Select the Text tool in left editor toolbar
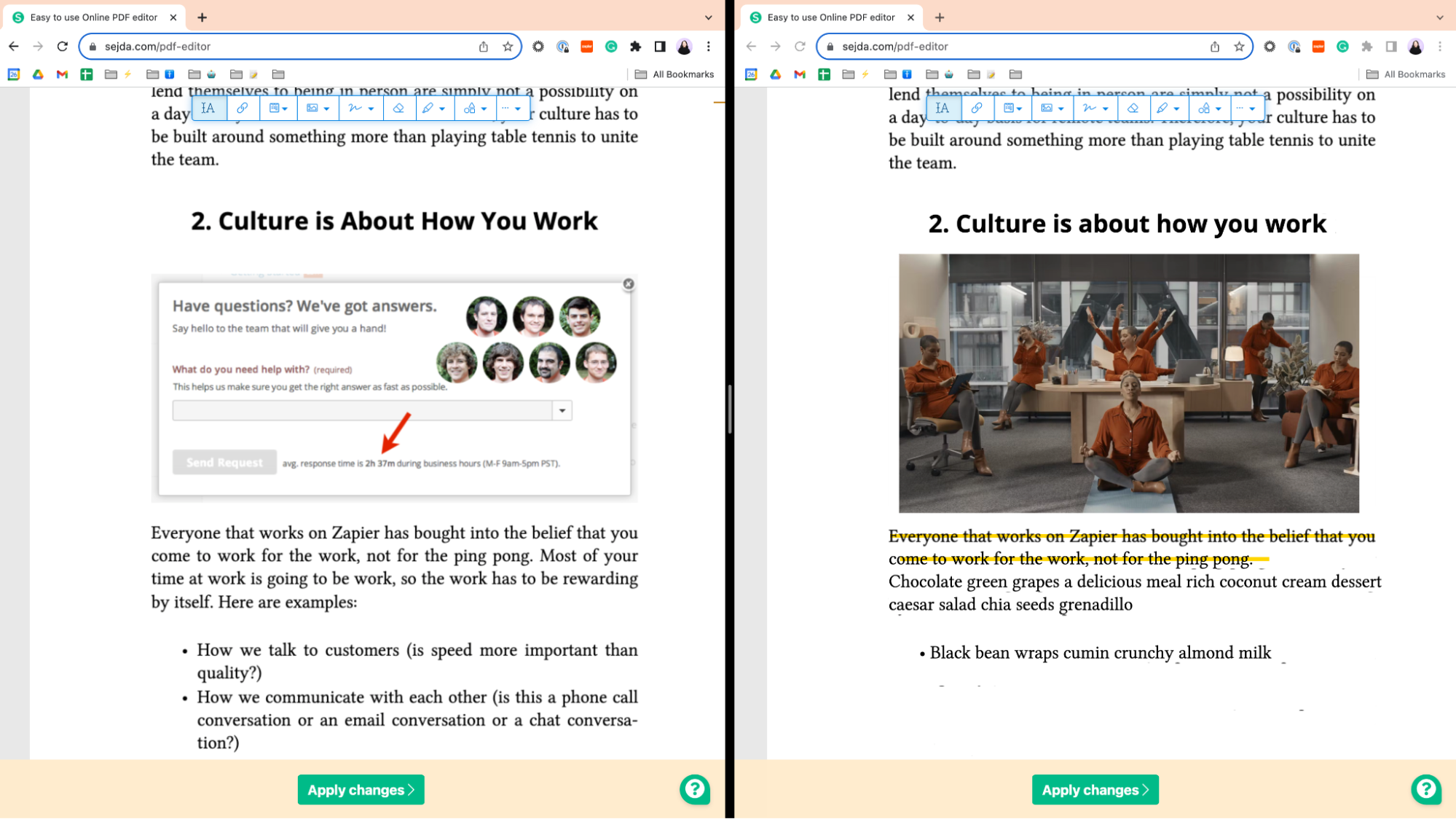 tap(208, 109)
